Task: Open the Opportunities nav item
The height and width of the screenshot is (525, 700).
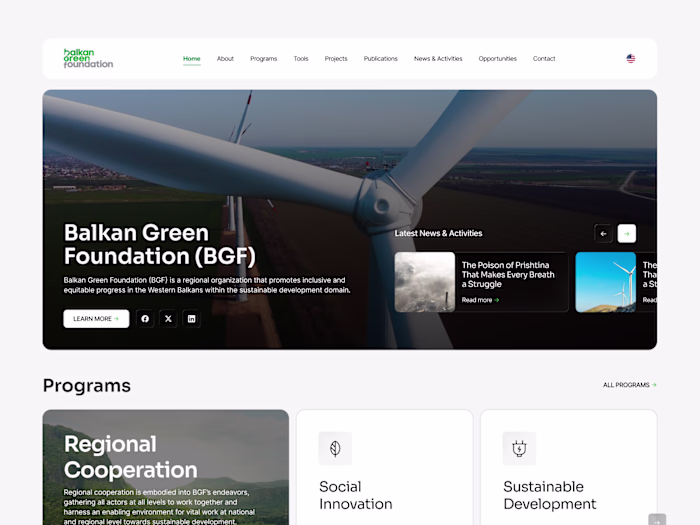Action: [497, 58]
